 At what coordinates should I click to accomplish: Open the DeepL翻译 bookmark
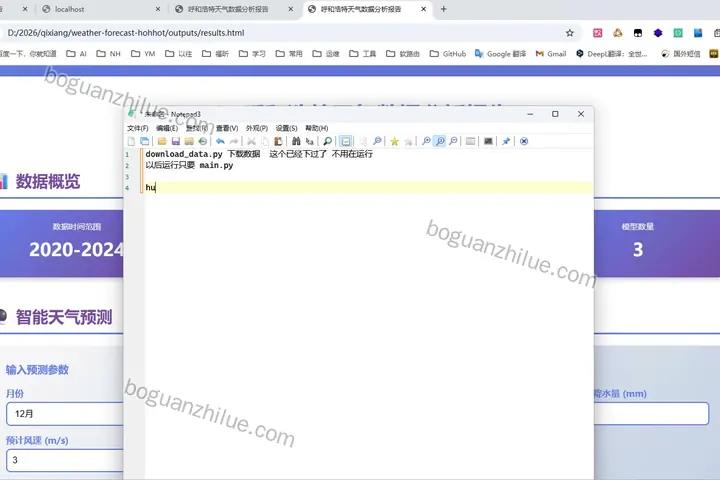612,54
